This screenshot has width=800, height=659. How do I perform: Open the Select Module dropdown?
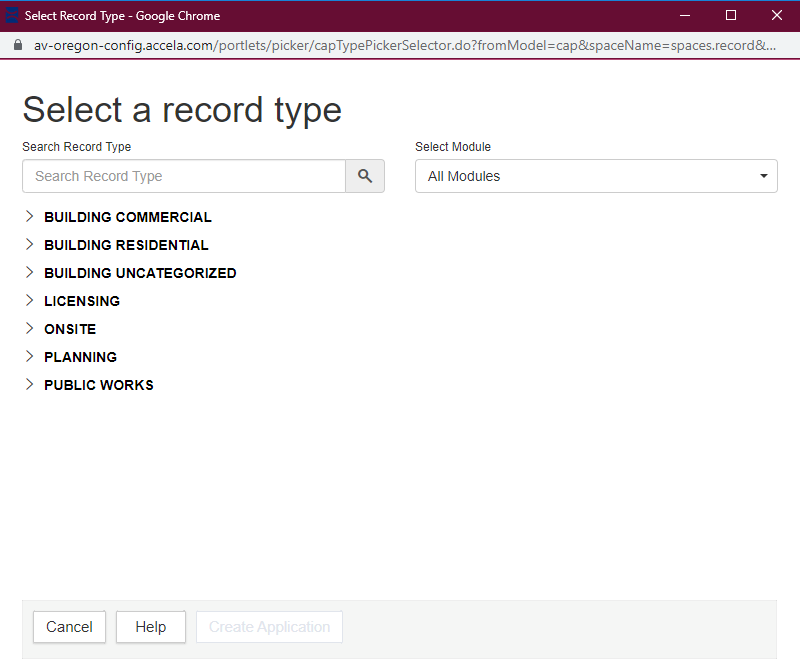[x=596, y=176]
